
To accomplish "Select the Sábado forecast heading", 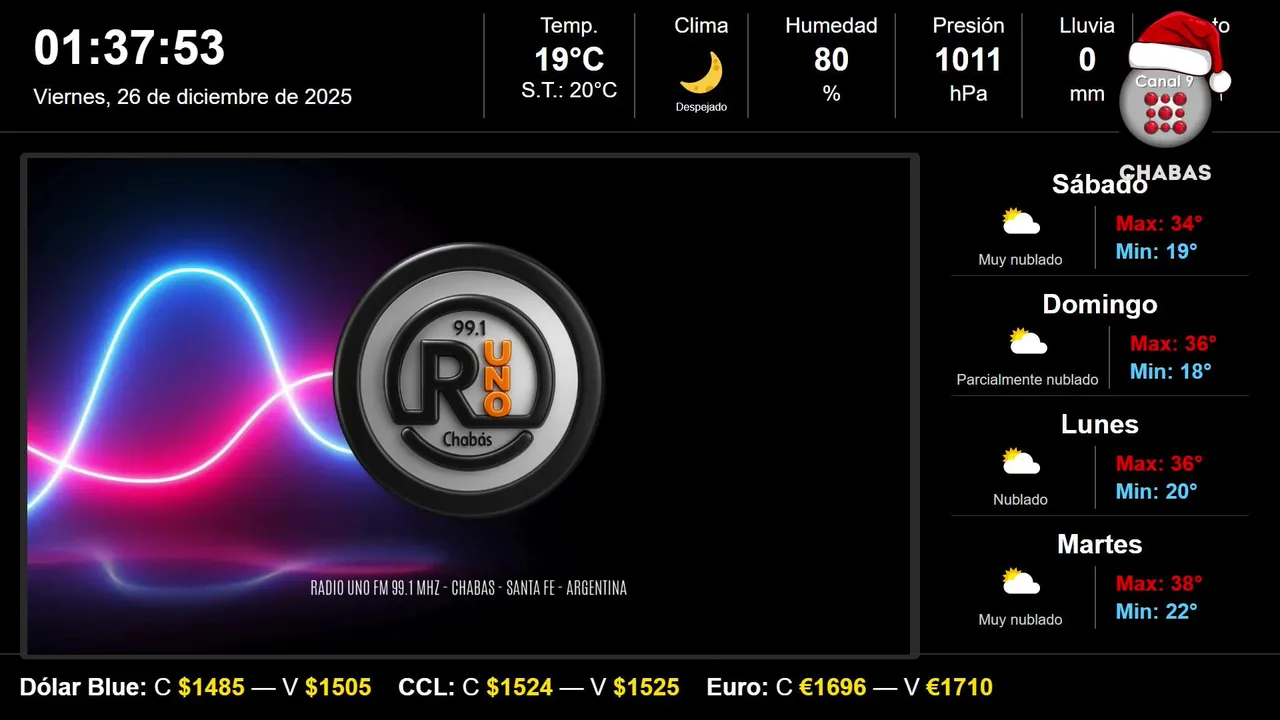I will pos(1099,184).
